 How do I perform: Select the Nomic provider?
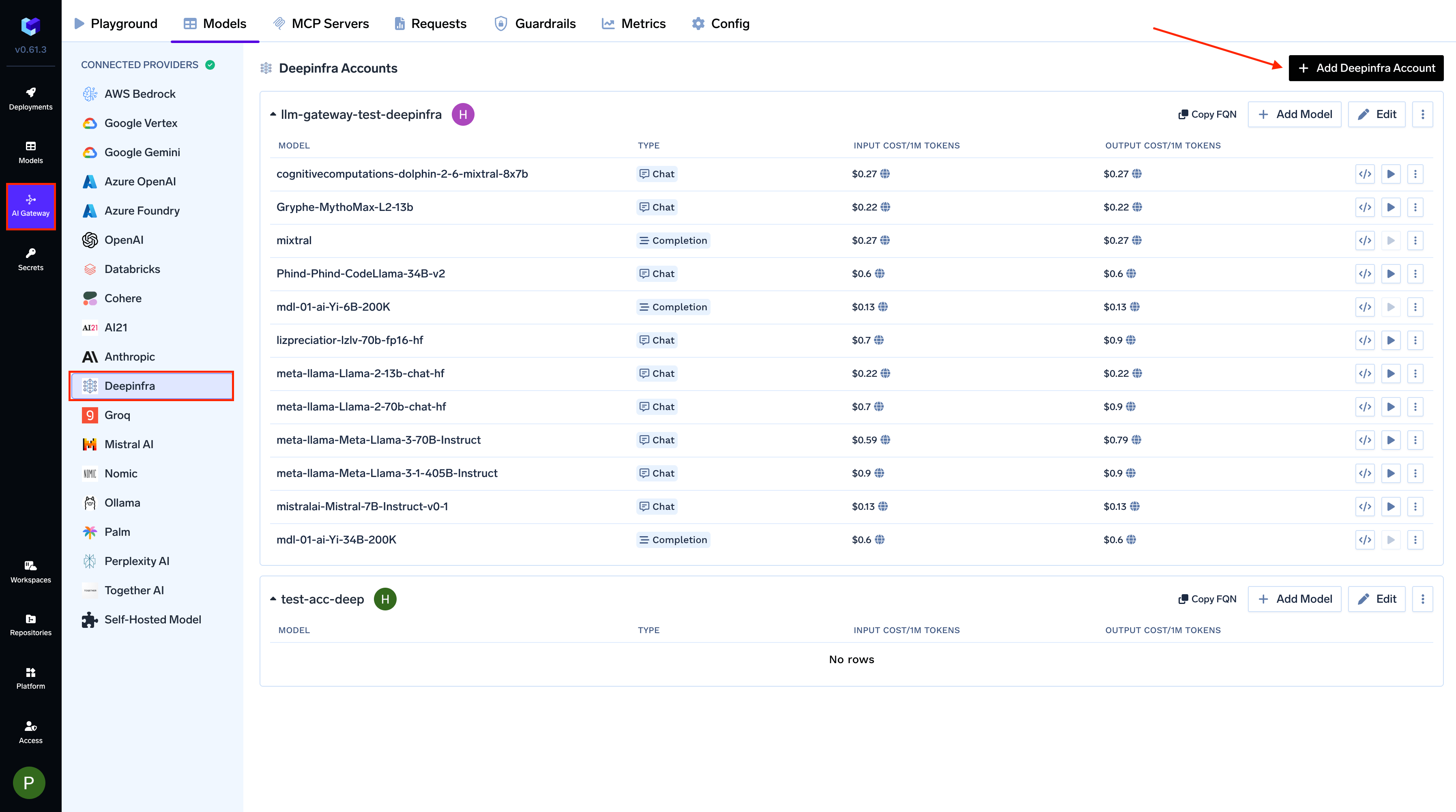tap(152, 473)
